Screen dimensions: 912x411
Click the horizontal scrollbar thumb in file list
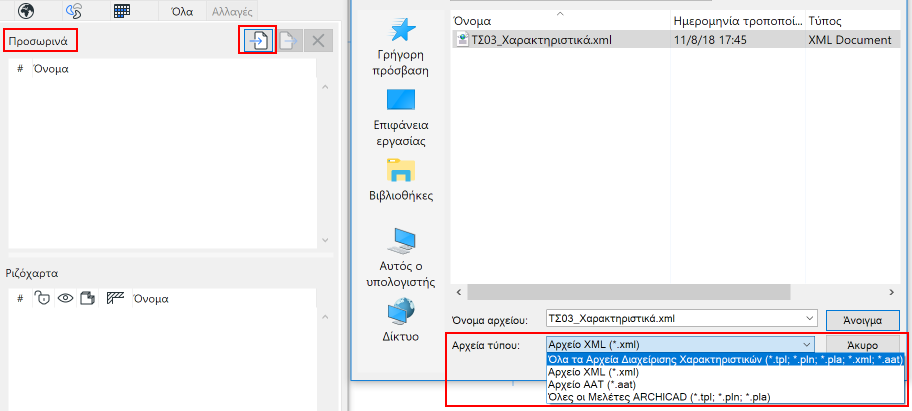pos(629,292)
